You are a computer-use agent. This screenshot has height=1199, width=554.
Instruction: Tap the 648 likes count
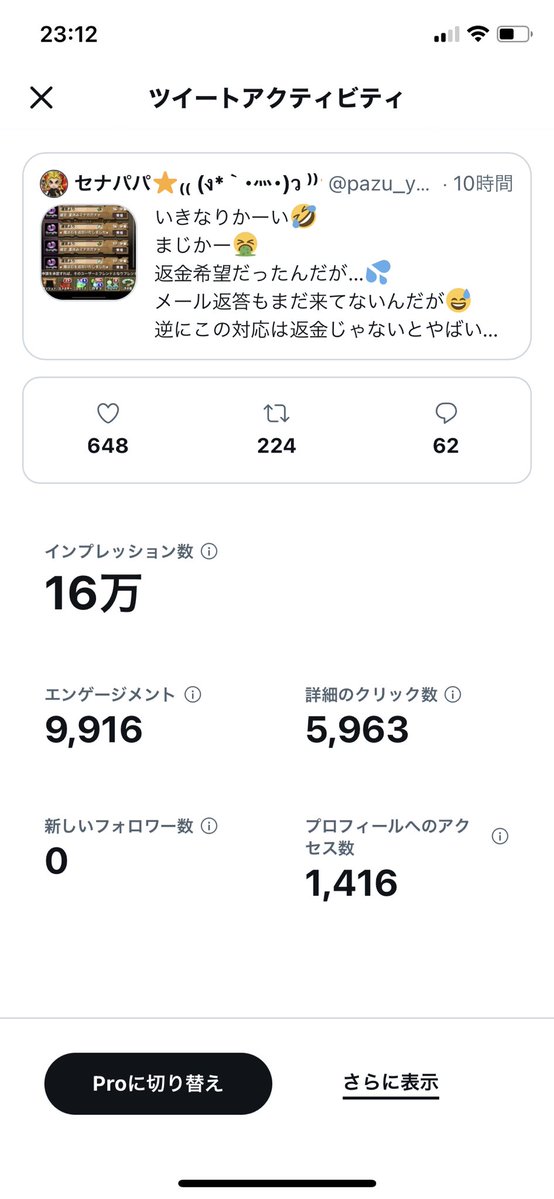108,446
